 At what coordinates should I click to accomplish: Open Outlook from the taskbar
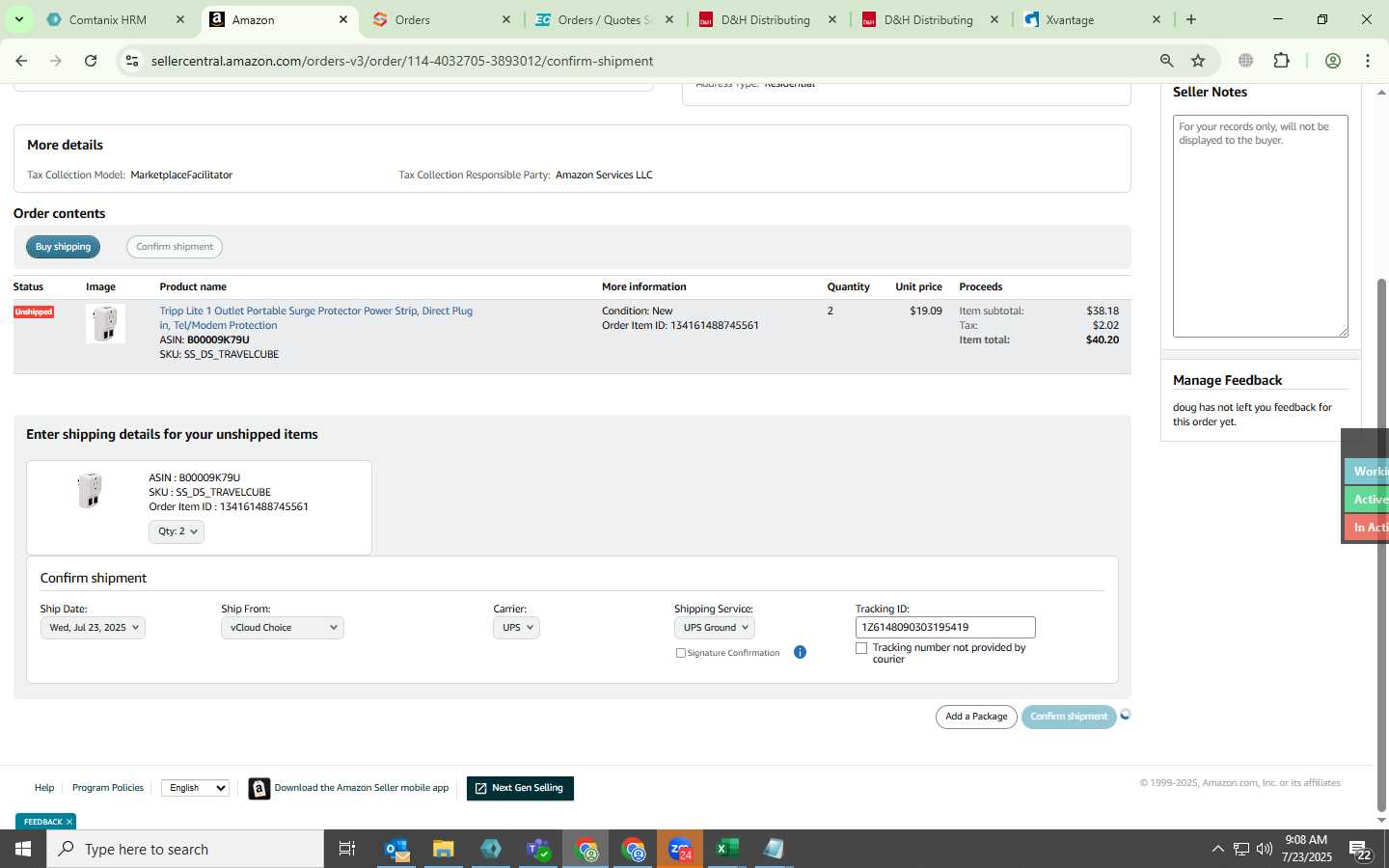396,849
